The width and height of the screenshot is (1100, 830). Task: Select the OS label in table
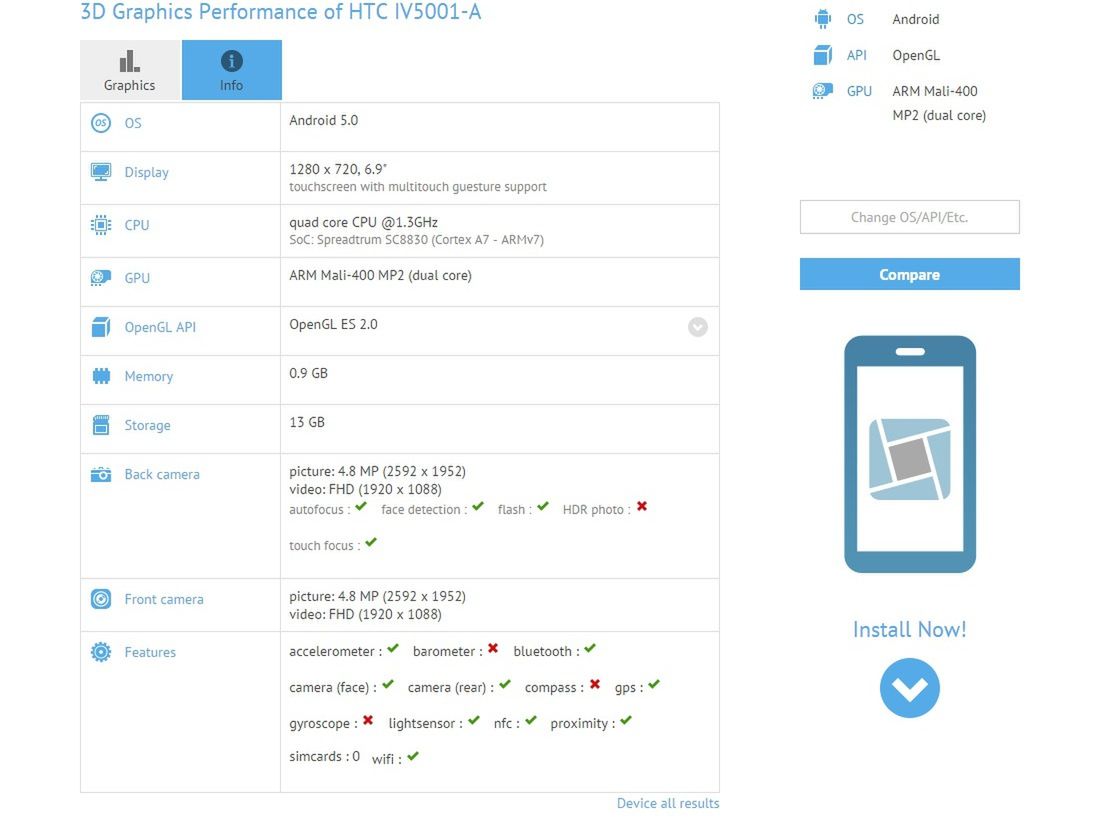[133, 123]
